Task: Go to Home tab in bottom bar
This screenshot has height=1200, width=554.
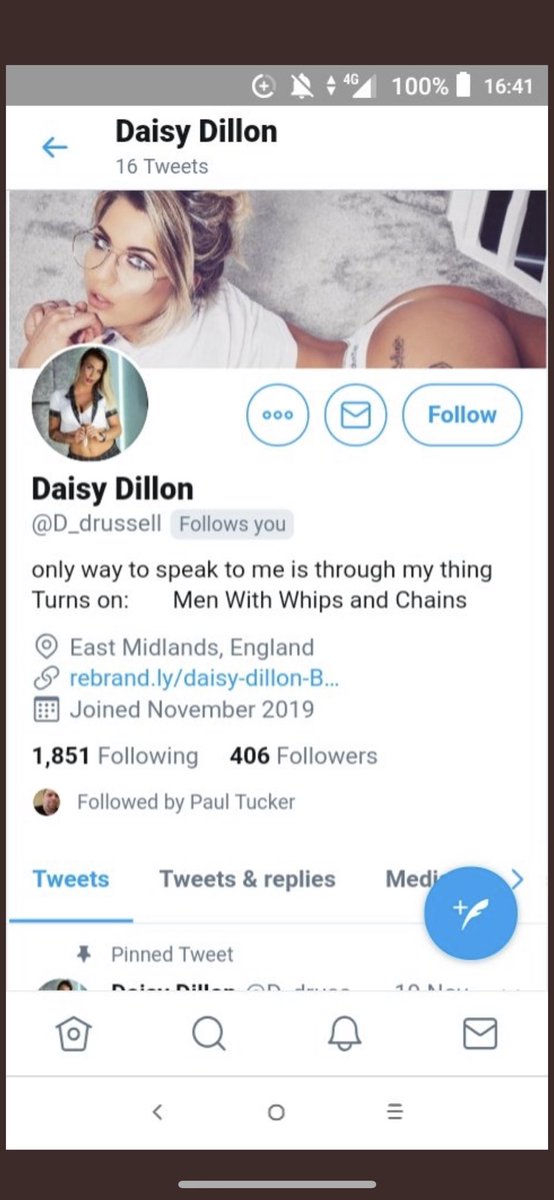Action: 73,1035
